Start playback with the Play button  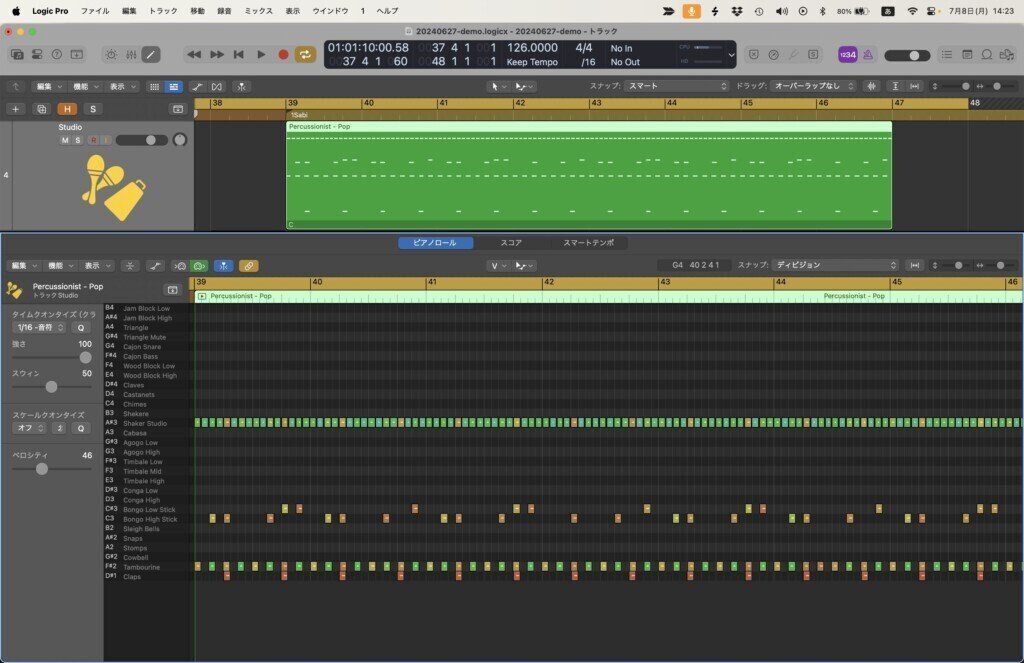click(x=261, y=55)
